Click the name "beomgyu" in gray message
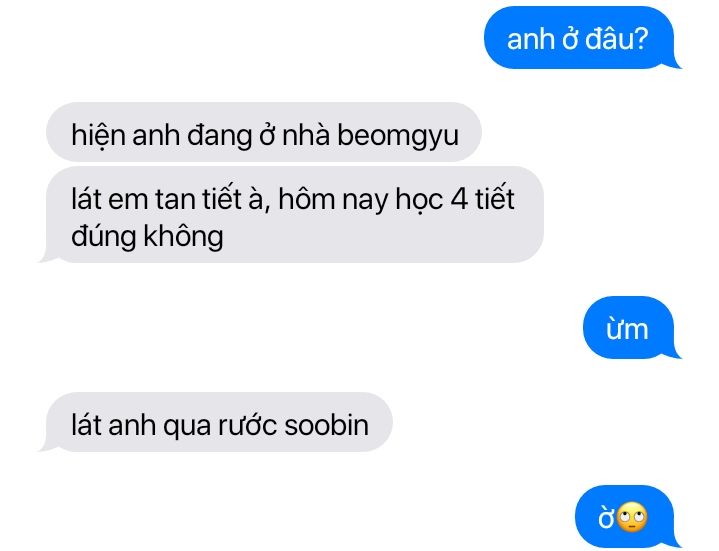 [398, 136]
